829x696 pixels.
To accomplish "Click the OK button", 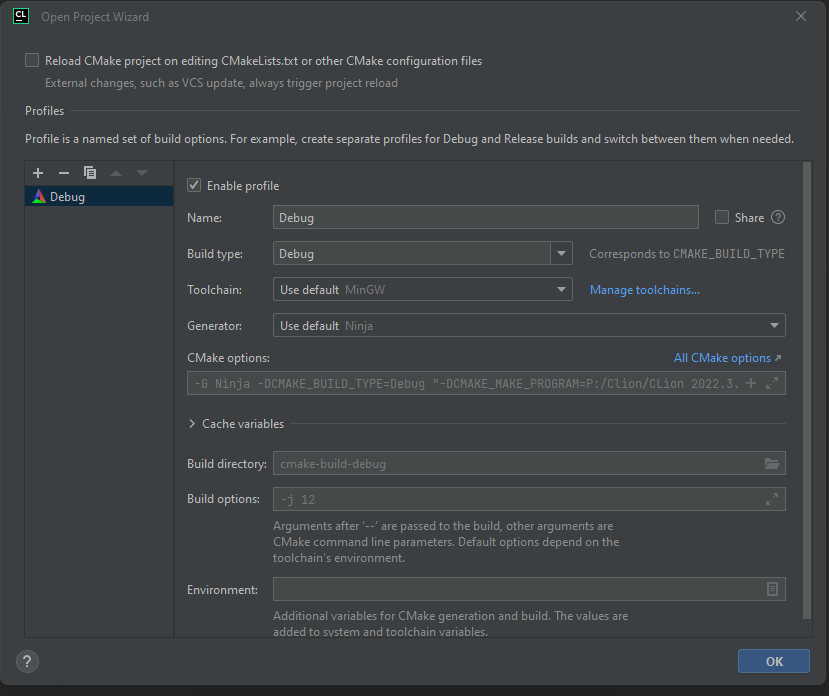I will (x=773, y=661).
